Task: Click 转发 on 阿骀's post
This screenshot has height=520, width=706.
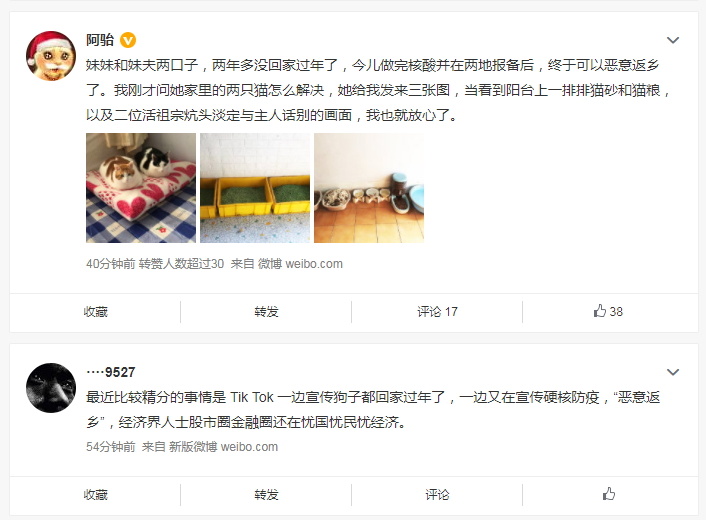Action: point(266,312)
